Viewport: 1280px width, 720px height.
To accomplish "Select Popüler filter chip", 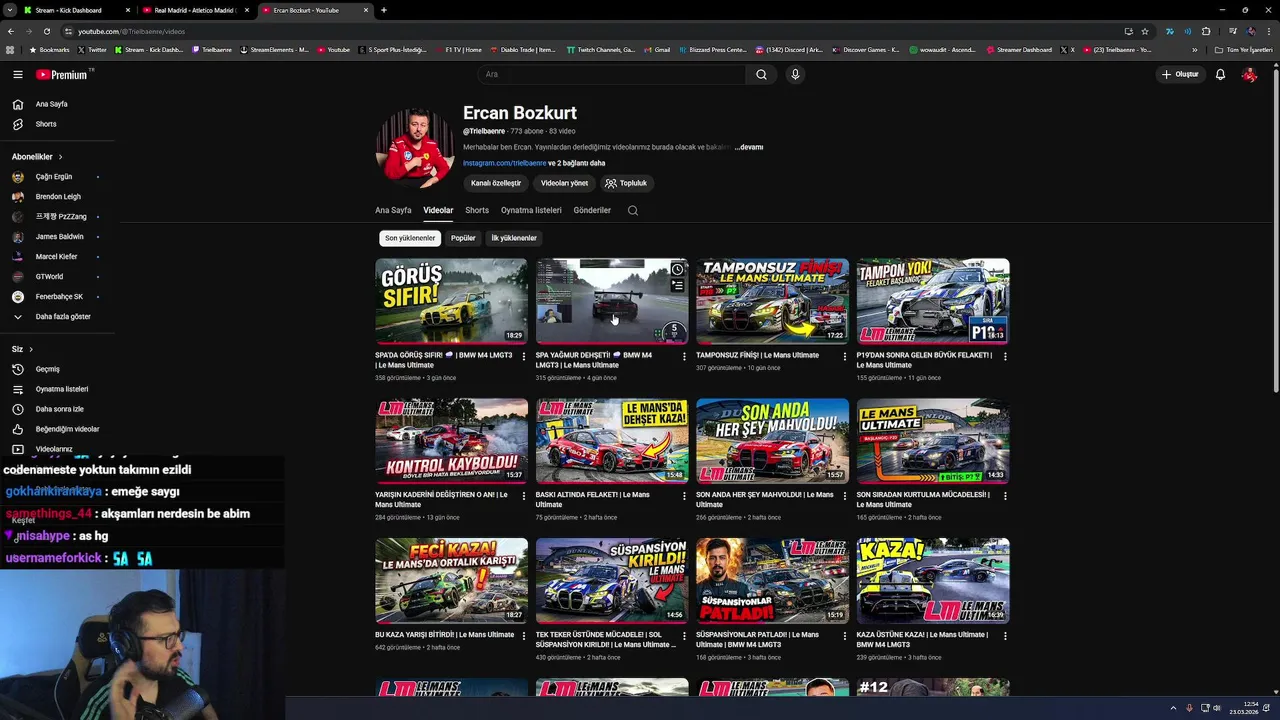I will 463,238.
